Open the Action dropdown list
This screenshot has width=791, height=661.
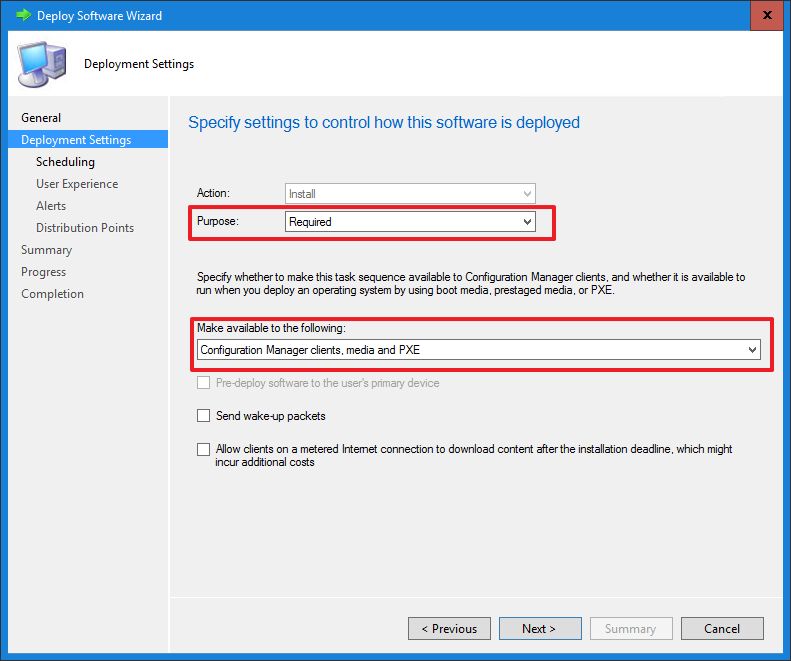410,194
